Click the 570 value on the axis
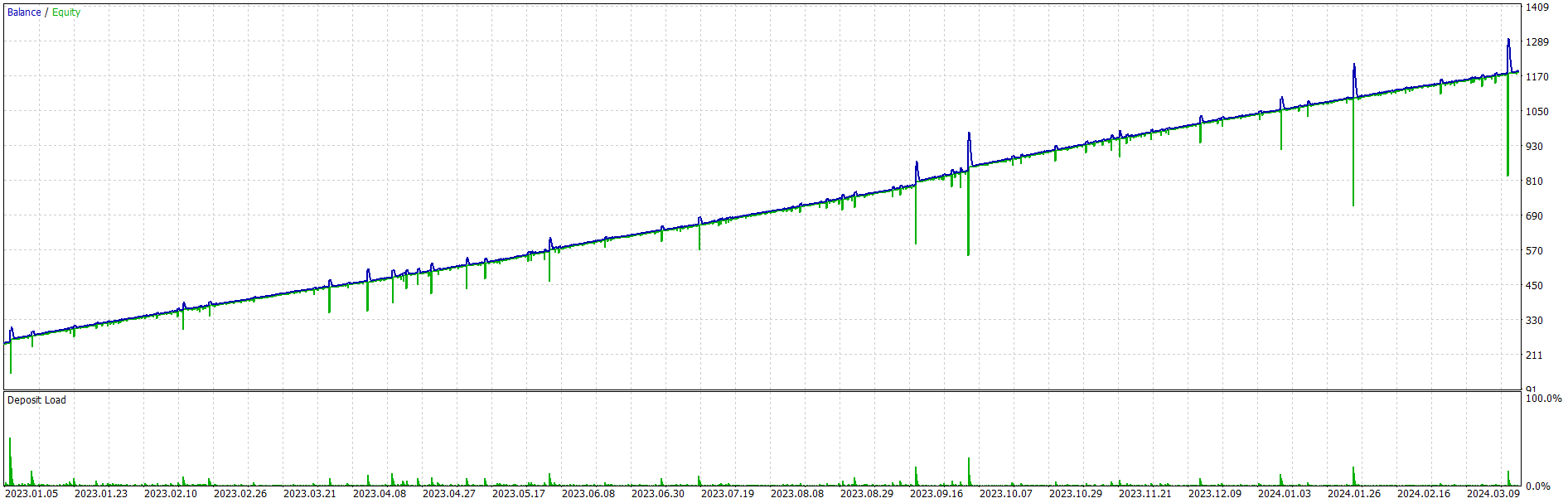The height and width of the screenshot is (503, 1568). pos(1535,251)
